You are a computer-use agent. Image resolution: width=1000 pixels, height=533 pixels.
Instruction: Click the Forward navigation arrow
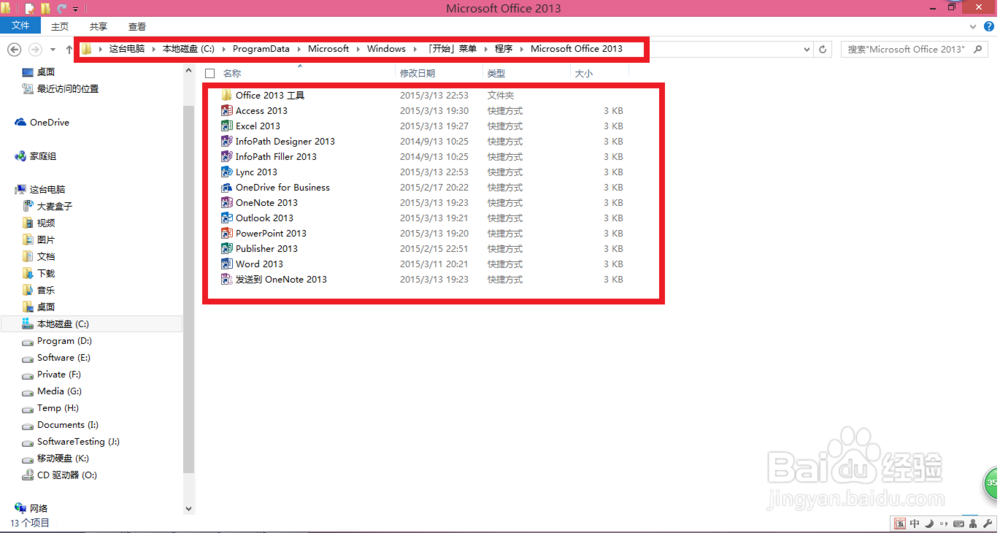[35, 49]
